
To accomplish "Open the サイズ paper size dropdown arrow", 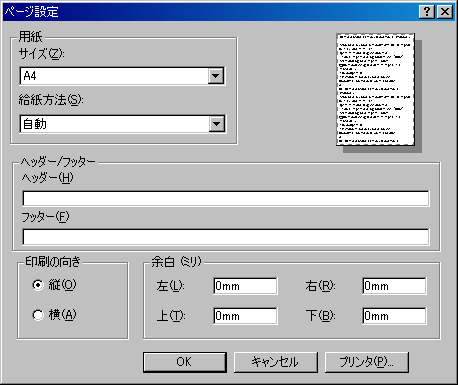I will click(x=216, y=76).
